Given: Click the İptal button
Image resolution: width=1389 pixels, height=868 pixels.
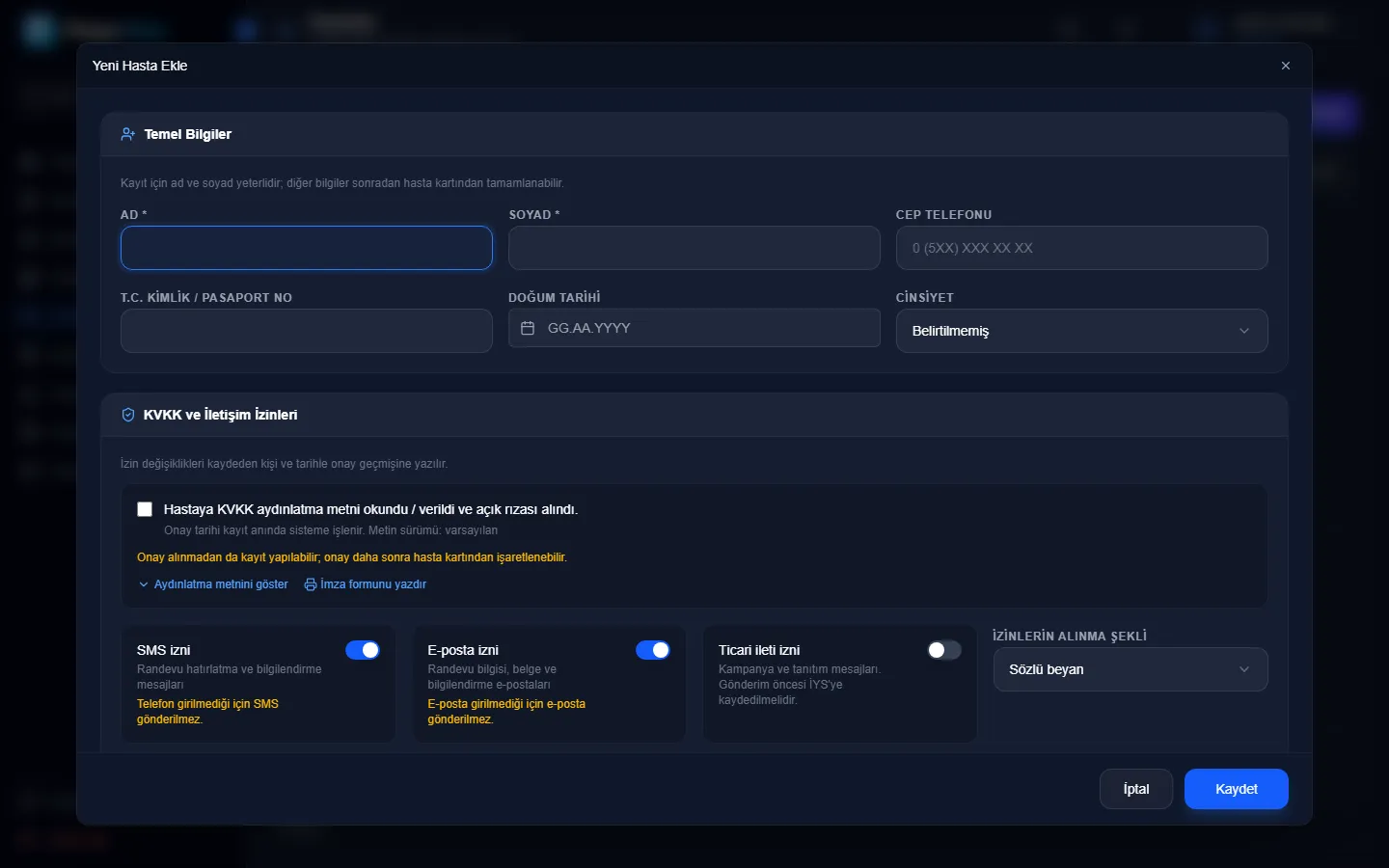Looking at the screenshot, I should tap(1136, 789).
